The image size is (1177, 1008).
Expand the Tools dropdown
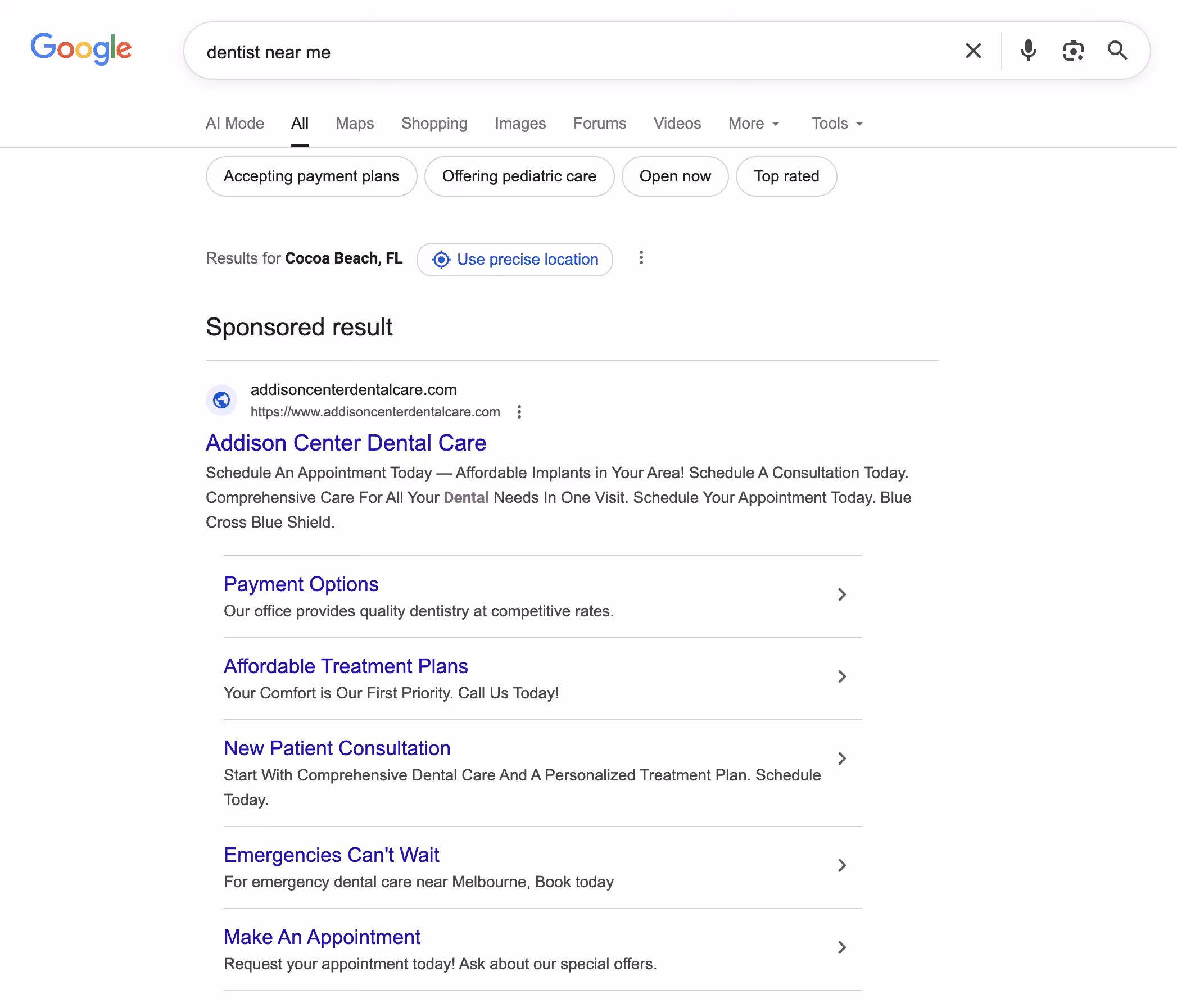[838, 123]
